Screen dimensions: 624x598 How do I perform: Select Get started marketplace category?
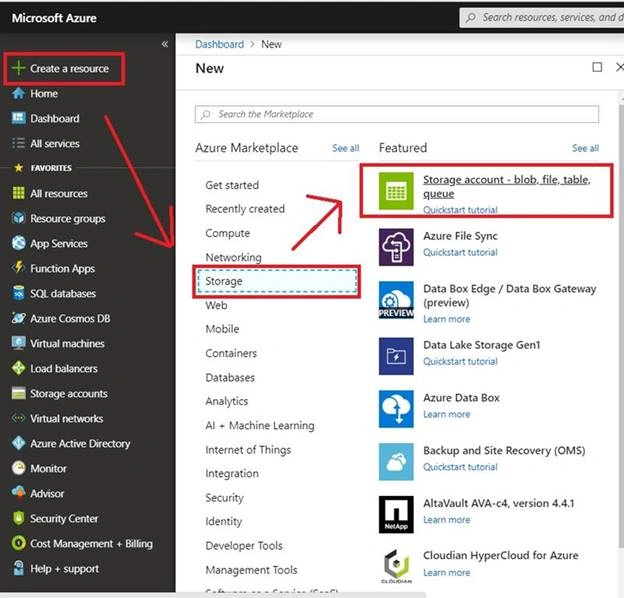coord(232,185)
